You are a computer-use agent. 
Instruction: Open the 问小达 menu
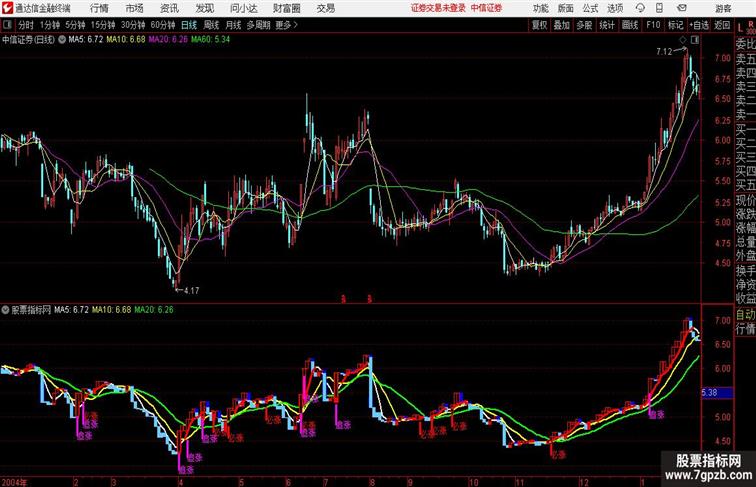[244, 8]
